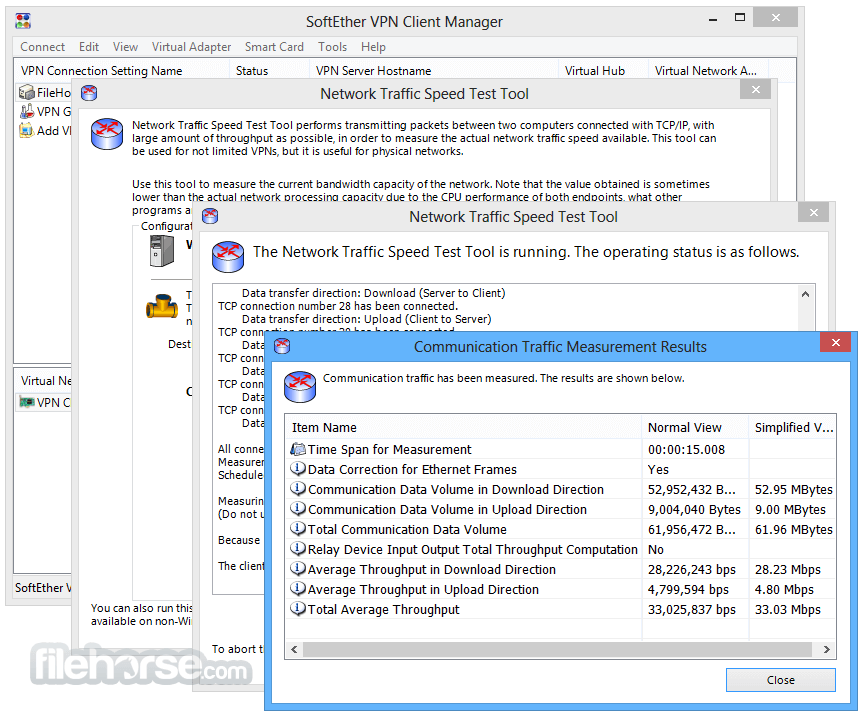Image resolution: width=863 pixels, height=715 pixels.
Task: Click the info icon for Total Communication Data Volume
Action: point(298,529)
